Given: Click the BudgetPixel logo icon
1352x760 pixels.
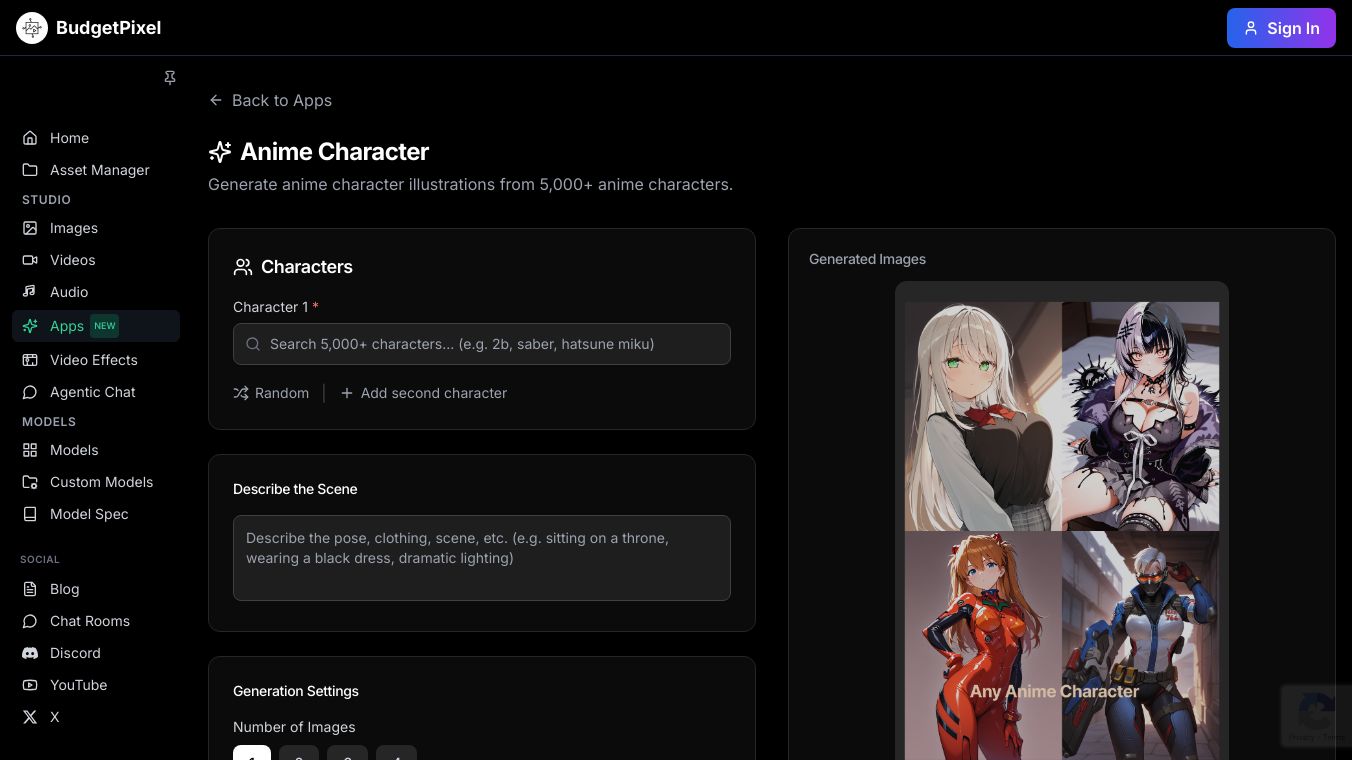Looking at the screenshot, I should point(31,28).
